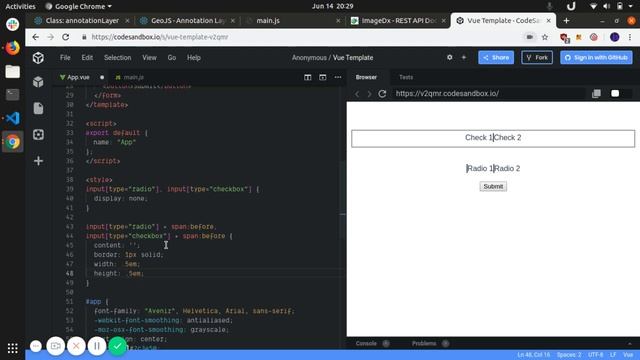Pause the screen recording
640x360 pixels.
click(x=97, y=346)
